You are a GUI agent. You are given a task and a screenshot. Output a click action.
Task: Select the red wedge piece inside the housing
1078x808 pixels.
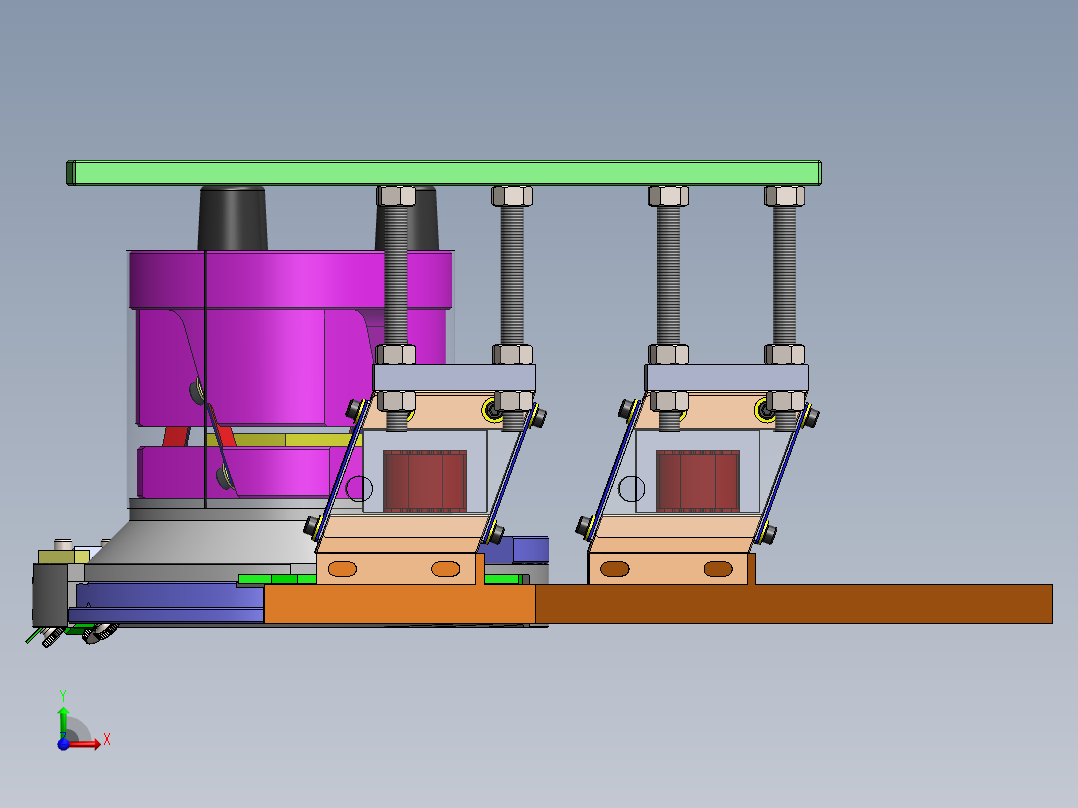tap(177, 436)
